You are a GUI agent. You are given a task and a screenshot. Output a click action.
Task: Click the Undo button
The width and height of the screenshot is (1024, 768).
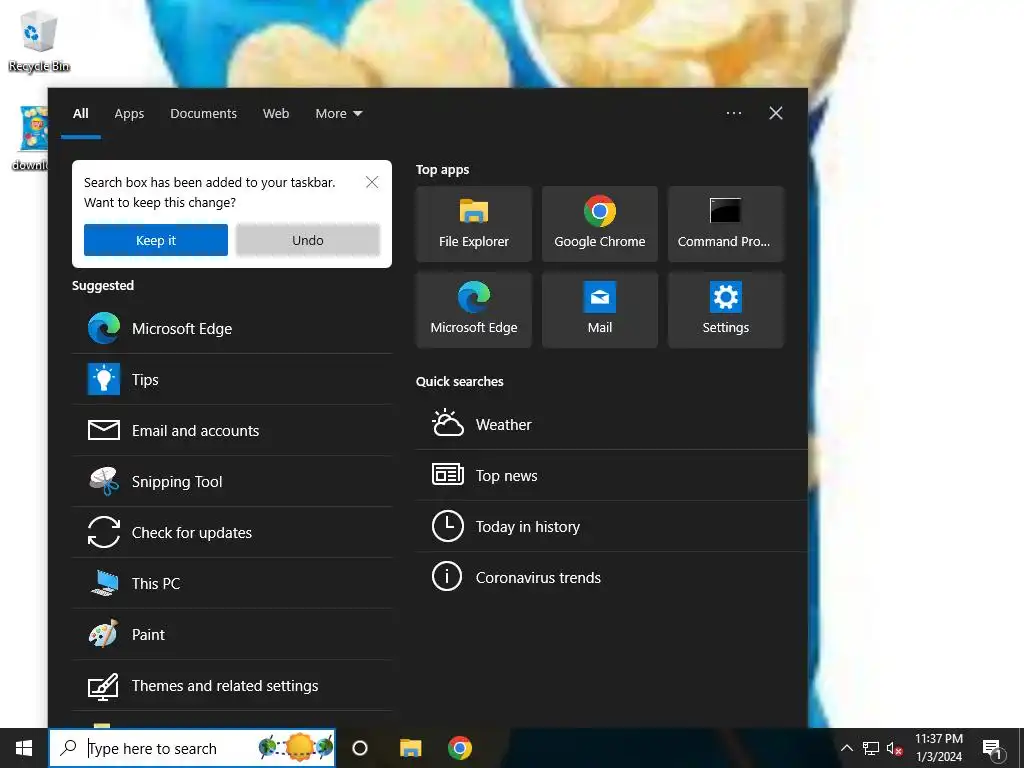pyautogui.click(x=308, y=240)
